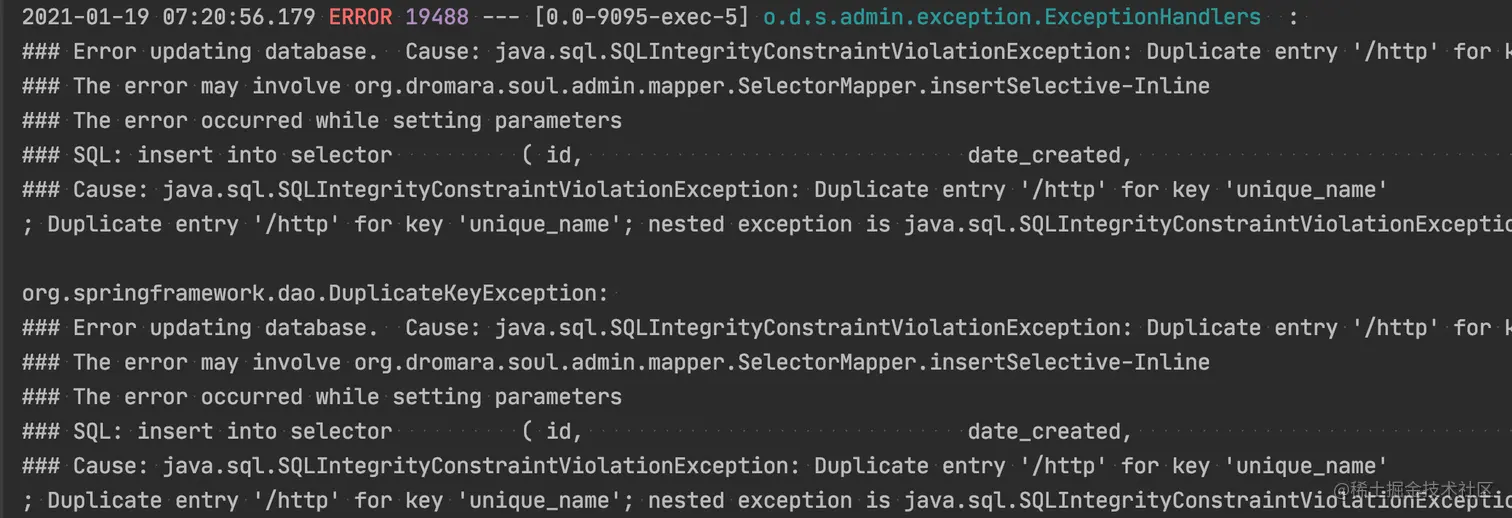This screenshot has height=518, width=1512.
Task: Click the red ERROR log level
Action: 361,17
